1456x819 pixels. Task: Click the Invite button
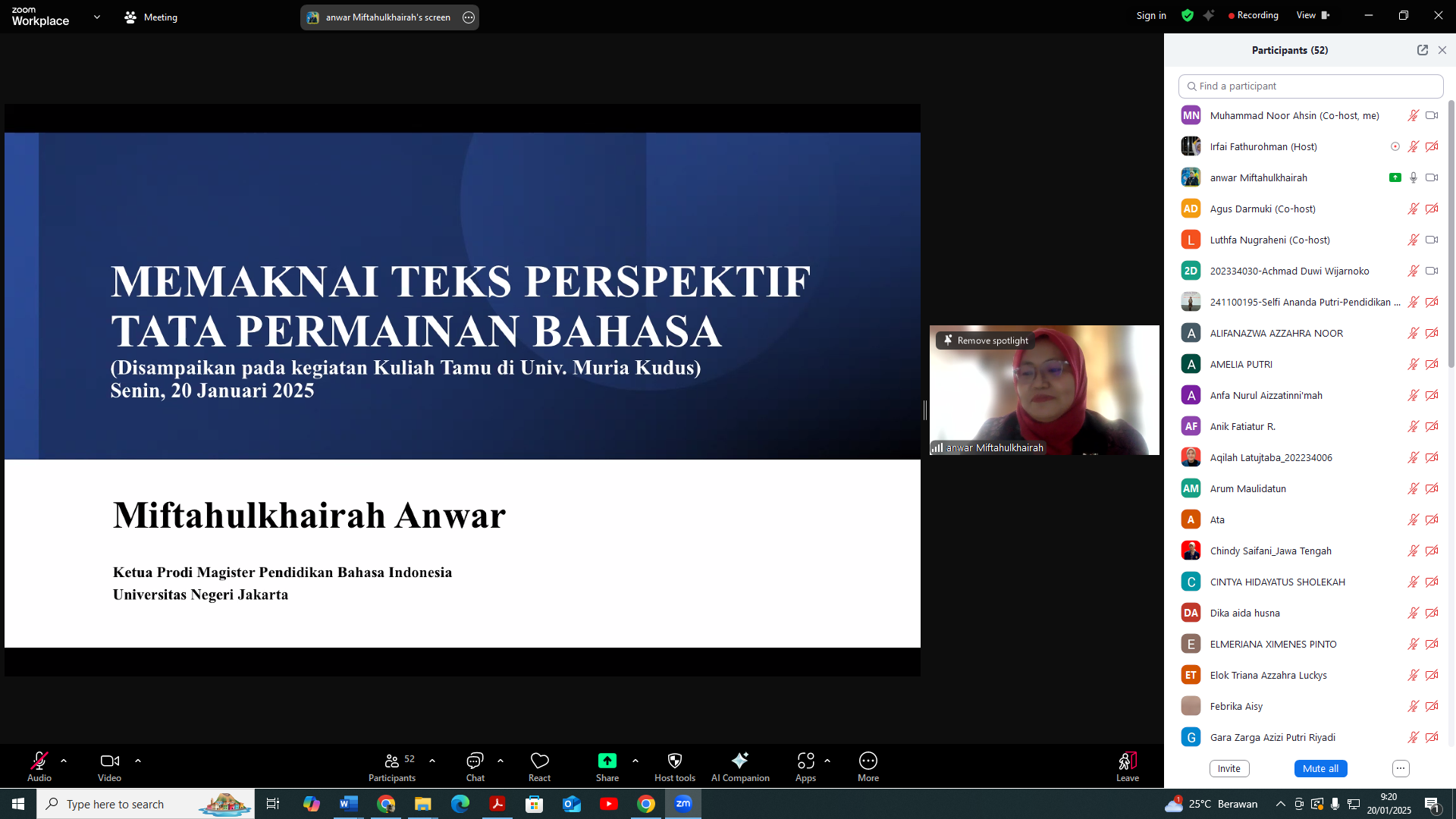point(1229,768)
